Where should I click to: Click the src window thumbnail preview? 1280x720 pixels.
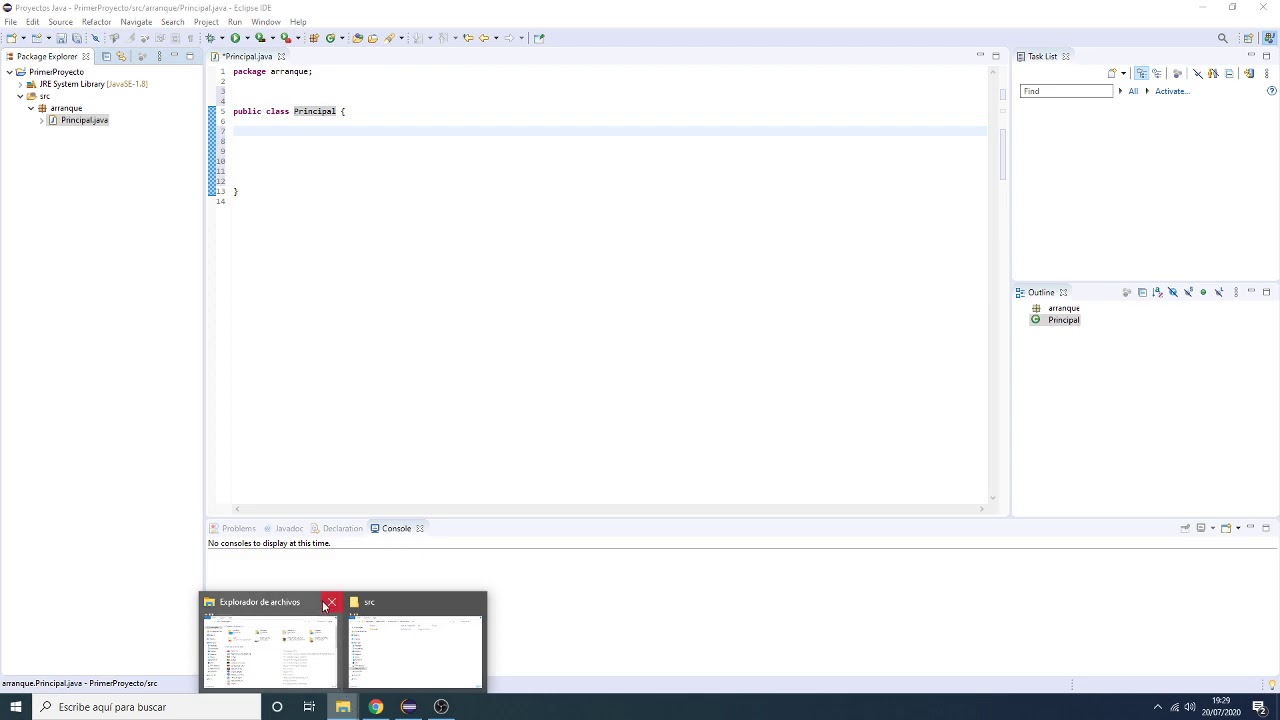coord(415,651)
